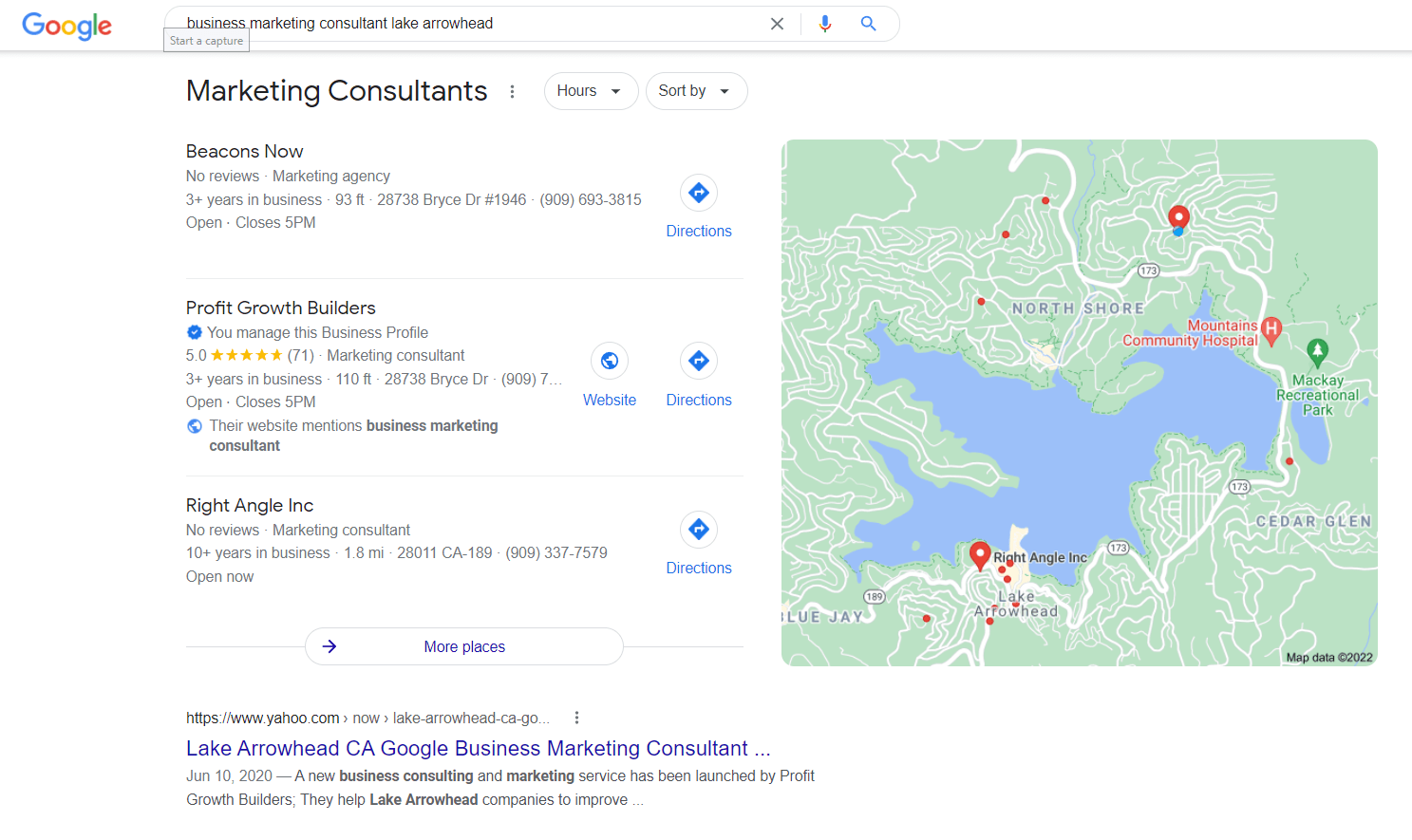Click Website globe icon for Profit Growth Builders

610,361
